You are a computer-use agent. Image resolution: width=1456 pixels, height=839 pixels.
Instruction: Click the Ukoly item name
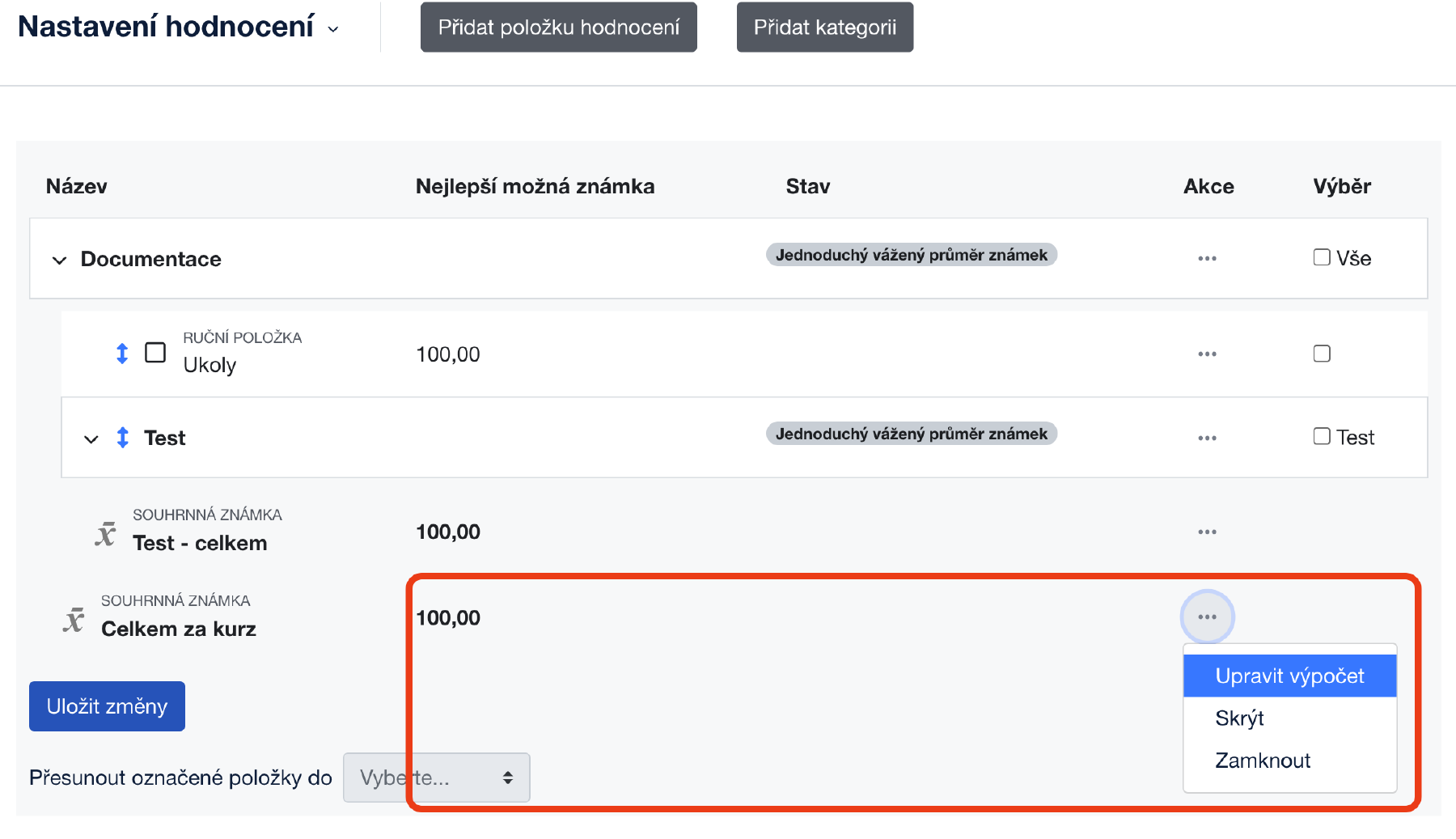tap(210, 365)
